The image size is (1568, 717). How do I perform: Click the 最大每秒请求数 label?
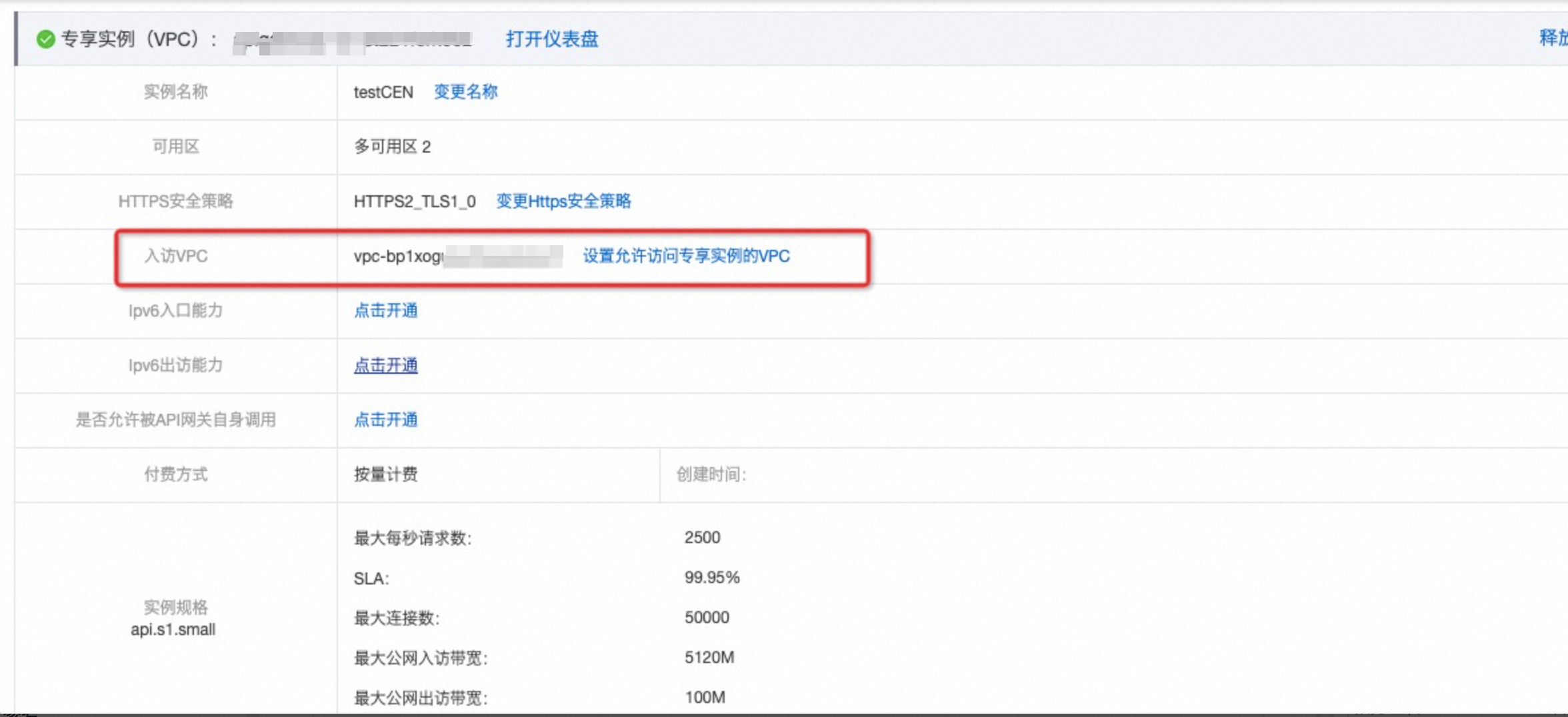413,538
